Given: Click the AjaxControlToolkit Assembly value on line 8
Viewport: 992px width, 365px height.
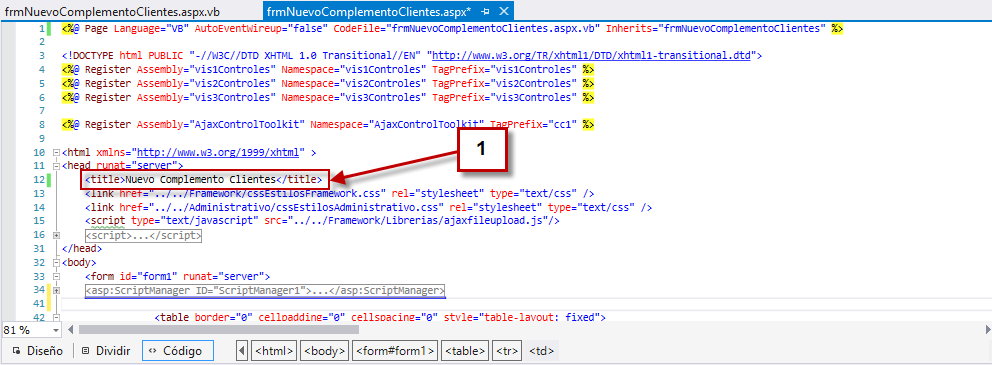Looking at the screenshot, I should pos(249,125).
